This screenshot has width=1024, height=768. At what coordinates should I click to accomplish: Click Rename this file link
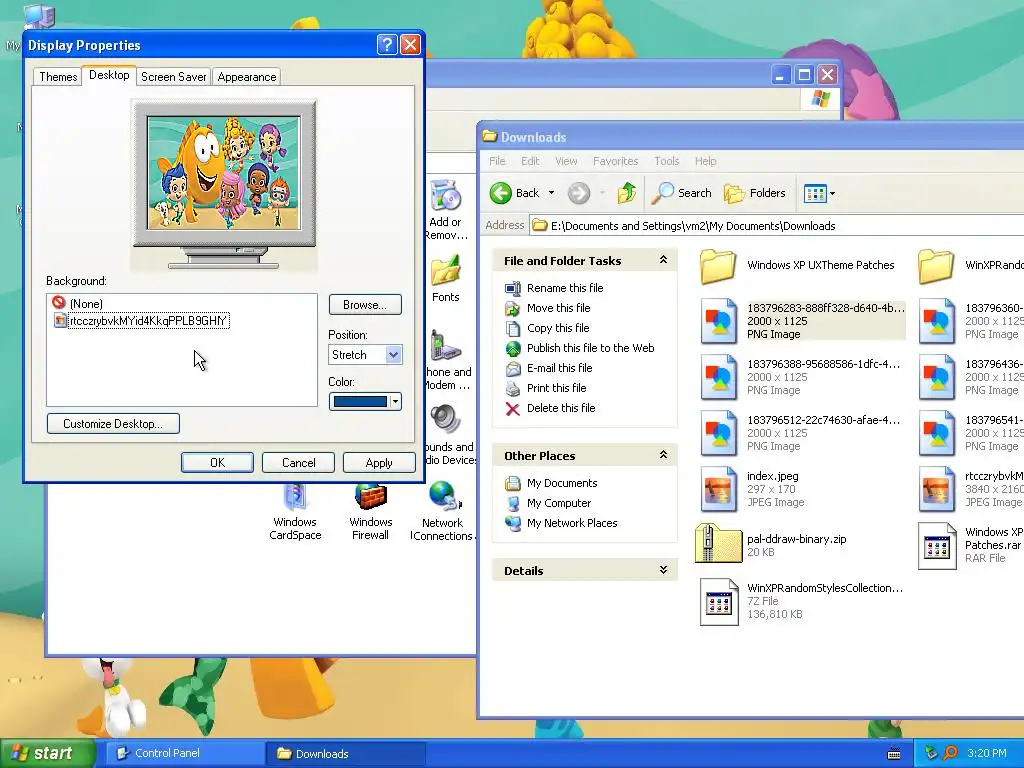click(x=565, y=288)
